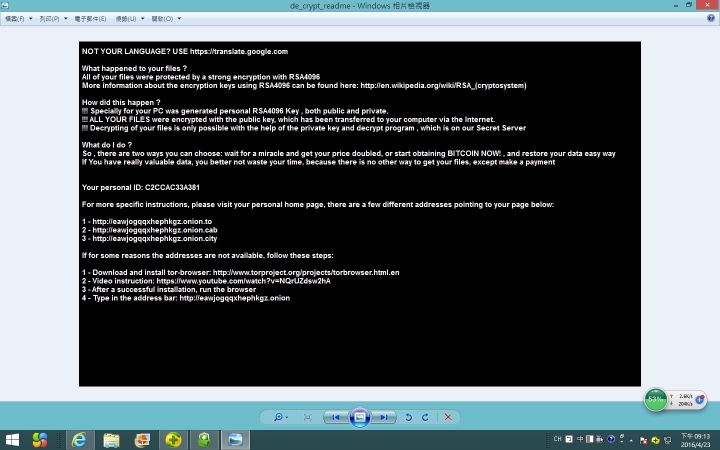Open the 檔案(F) menu
The height and width of the screenshot is (450, 720).
pyautogui.click(x=15, y=19)
